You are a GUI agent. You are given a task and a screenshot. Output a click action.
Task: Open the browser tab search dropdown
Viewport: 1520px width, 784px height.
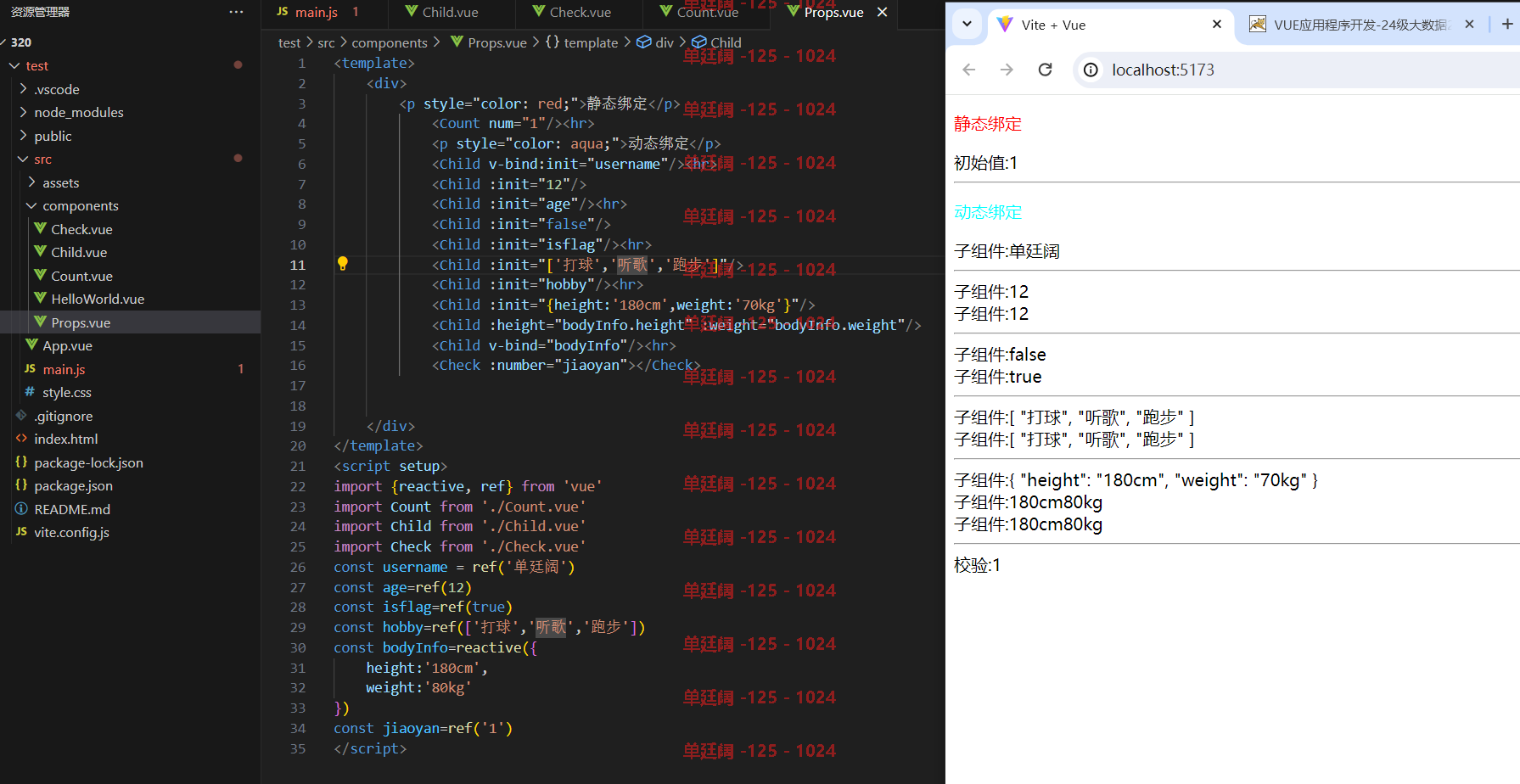point(967,24)
